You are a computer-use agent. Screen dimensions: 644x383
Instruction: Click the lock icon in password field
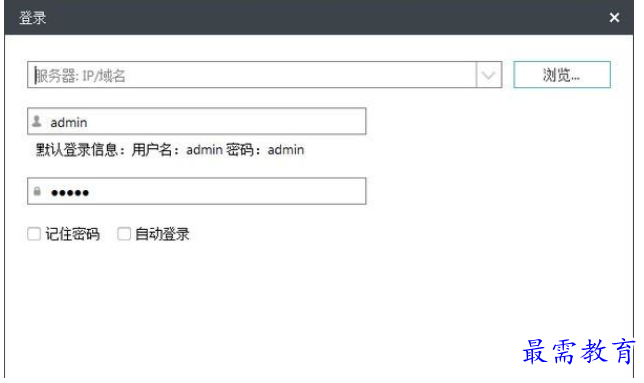coord(37,191)
